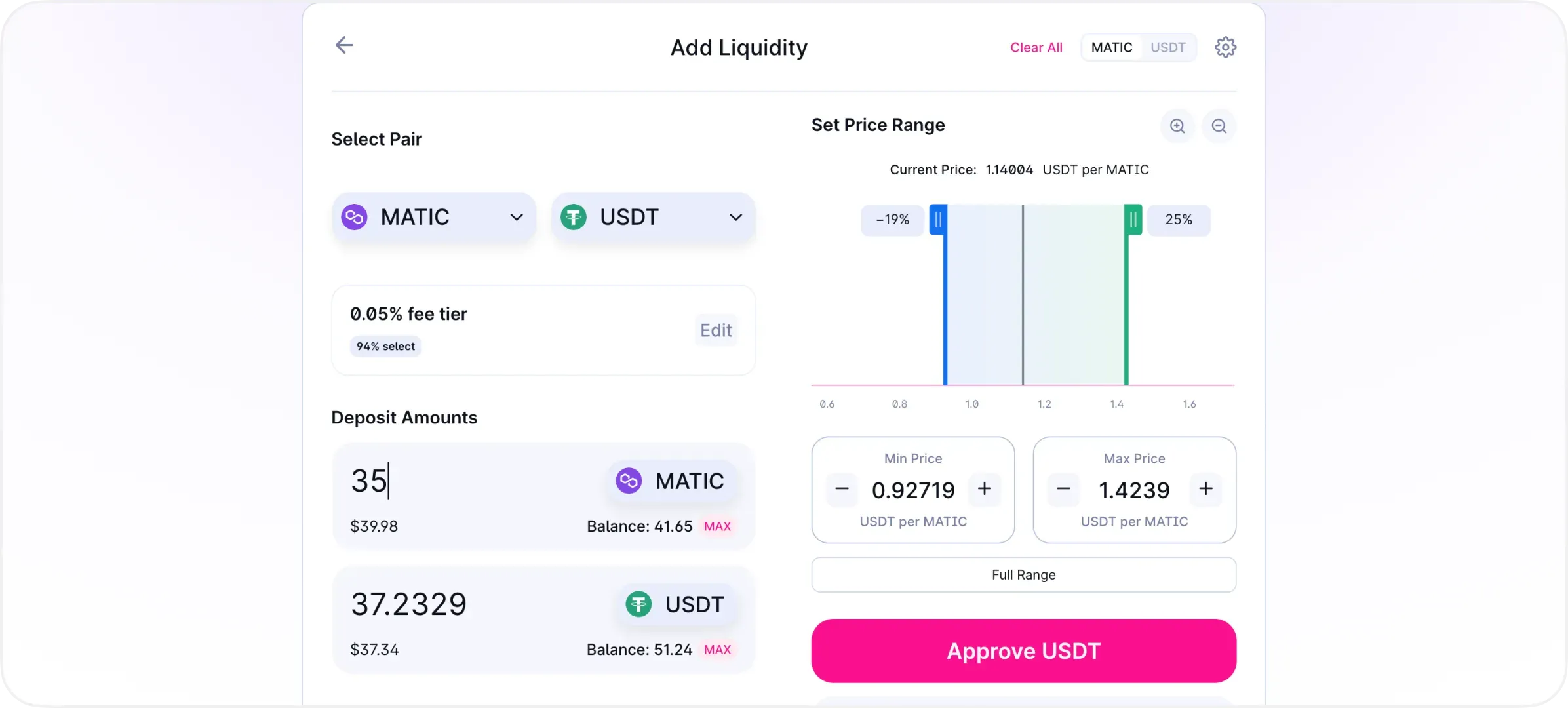The image size is (1568, 708).
Task: Open settings via the gear icon
Action: pyautogui.click(x=1225, y=47)
